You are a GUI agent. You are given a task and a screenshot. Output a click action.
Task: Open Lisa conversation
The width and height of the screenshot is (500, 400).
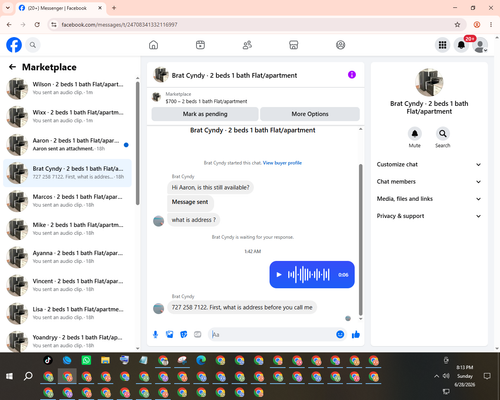[67, 313]
